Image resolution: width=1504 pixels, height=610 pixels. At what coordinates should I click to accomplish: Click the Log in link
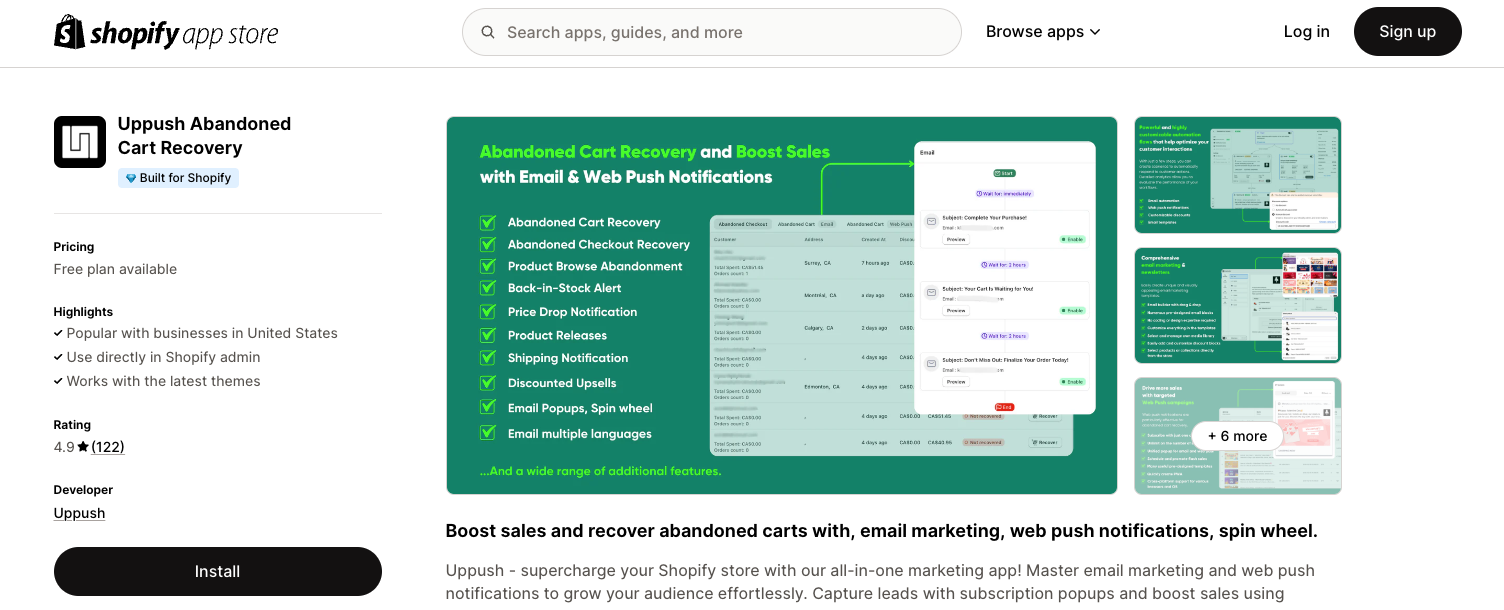[x=1306, y=32]
